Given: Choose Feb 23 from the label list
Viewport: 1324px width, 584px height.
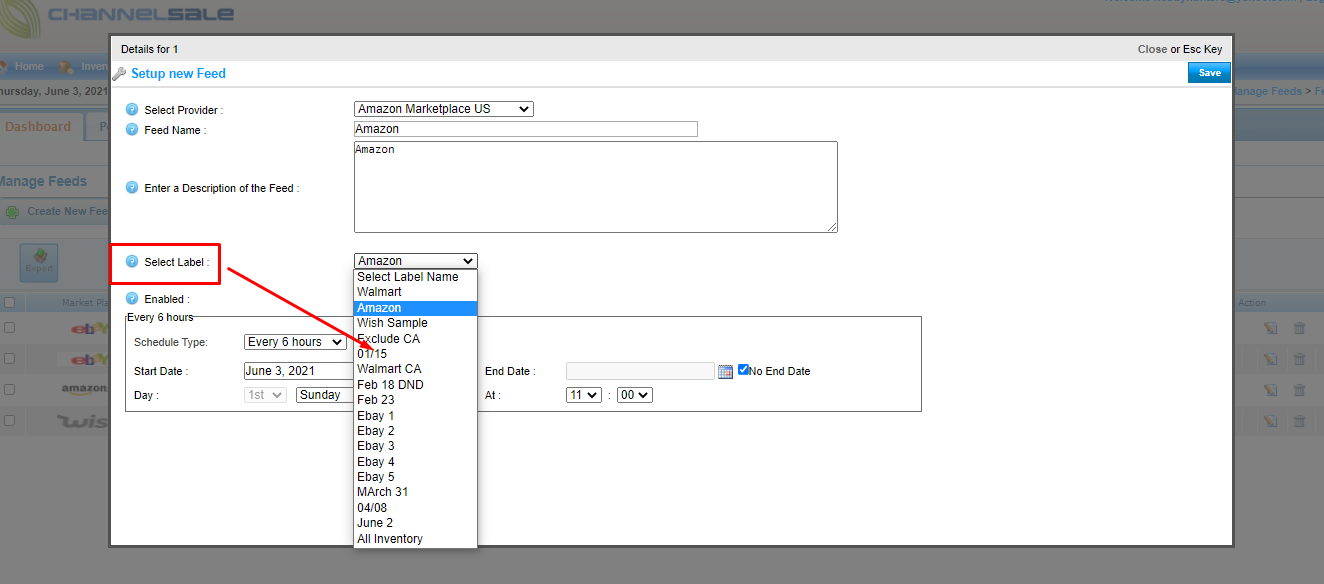Looking at the screenshot, I should point(416,400).
